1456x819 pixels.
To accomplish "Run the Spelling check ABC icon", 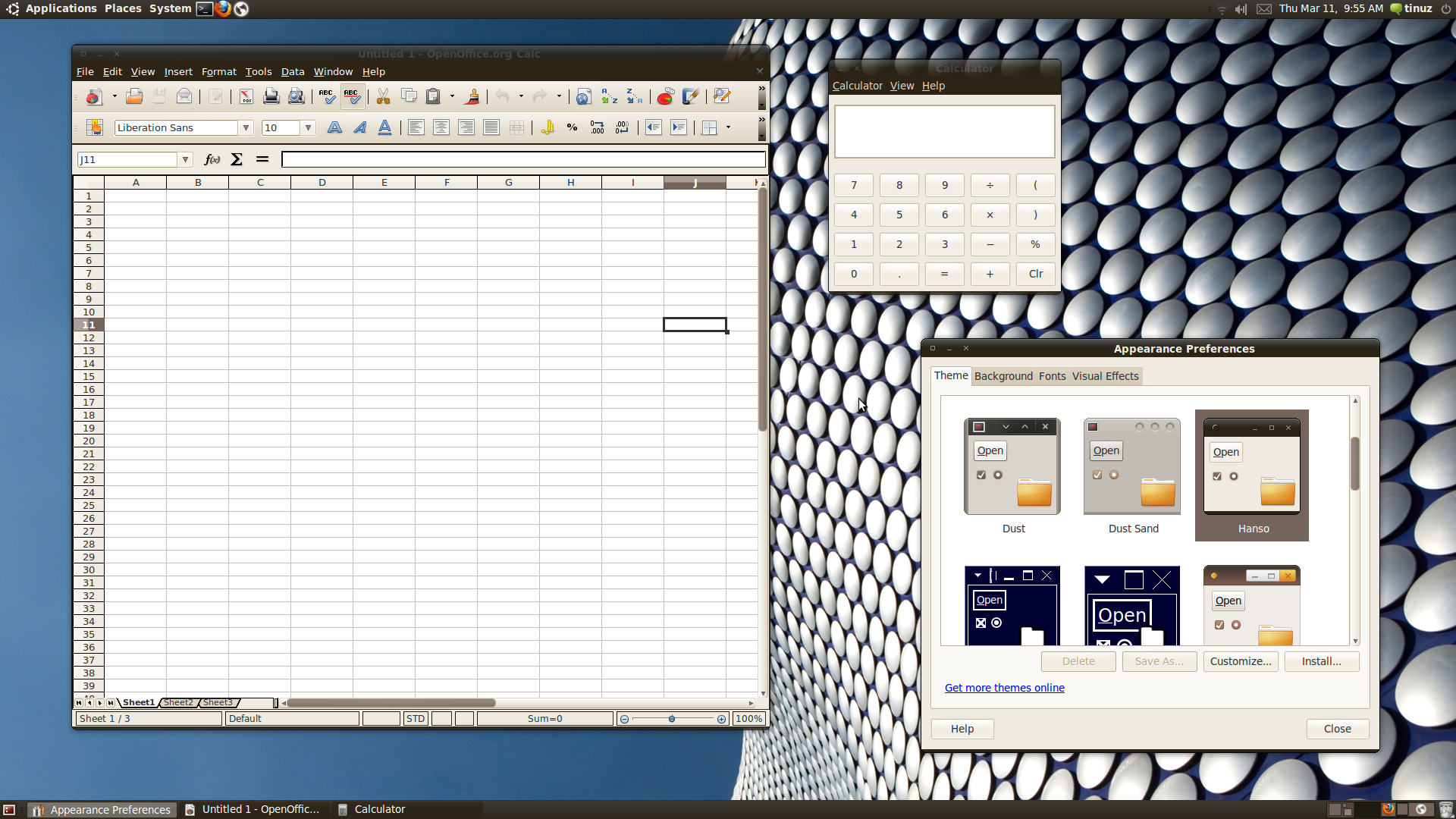I will click(x=327, y=96).
